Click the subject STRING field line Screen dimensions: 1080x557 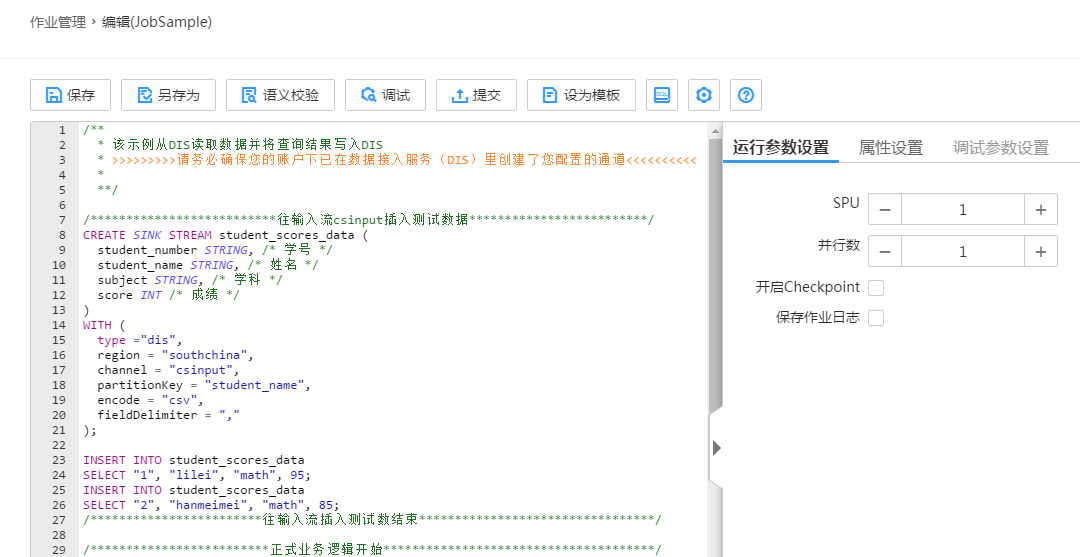[190, 280]
